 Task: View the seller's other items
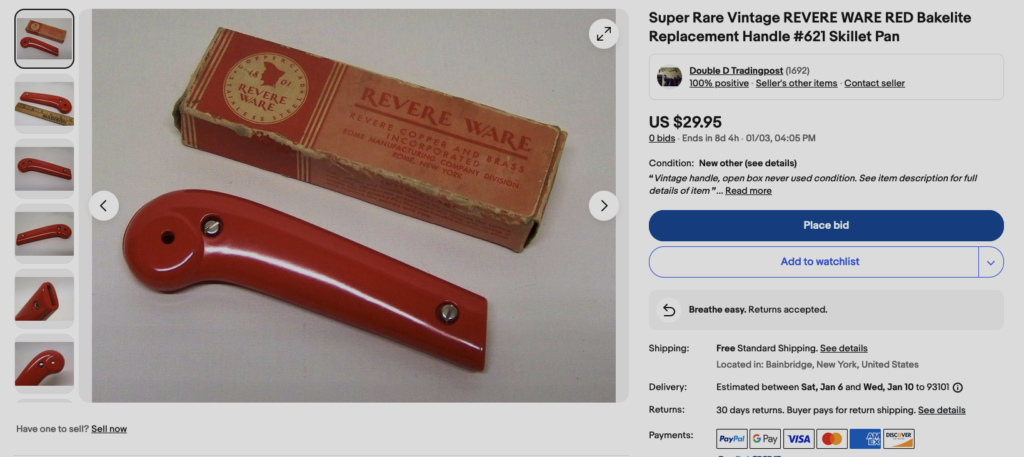[796, 83]
